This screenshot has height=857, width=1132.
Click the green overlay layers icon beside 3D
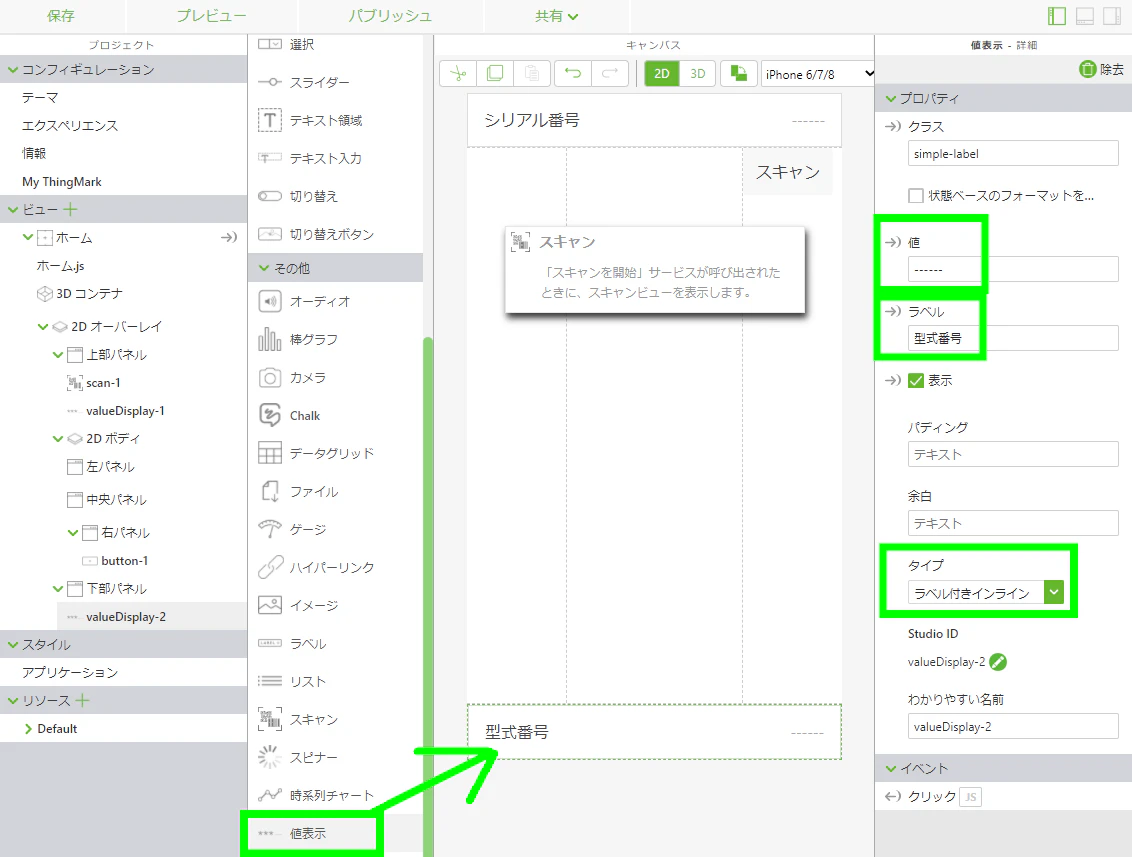[x=738, y=74]
